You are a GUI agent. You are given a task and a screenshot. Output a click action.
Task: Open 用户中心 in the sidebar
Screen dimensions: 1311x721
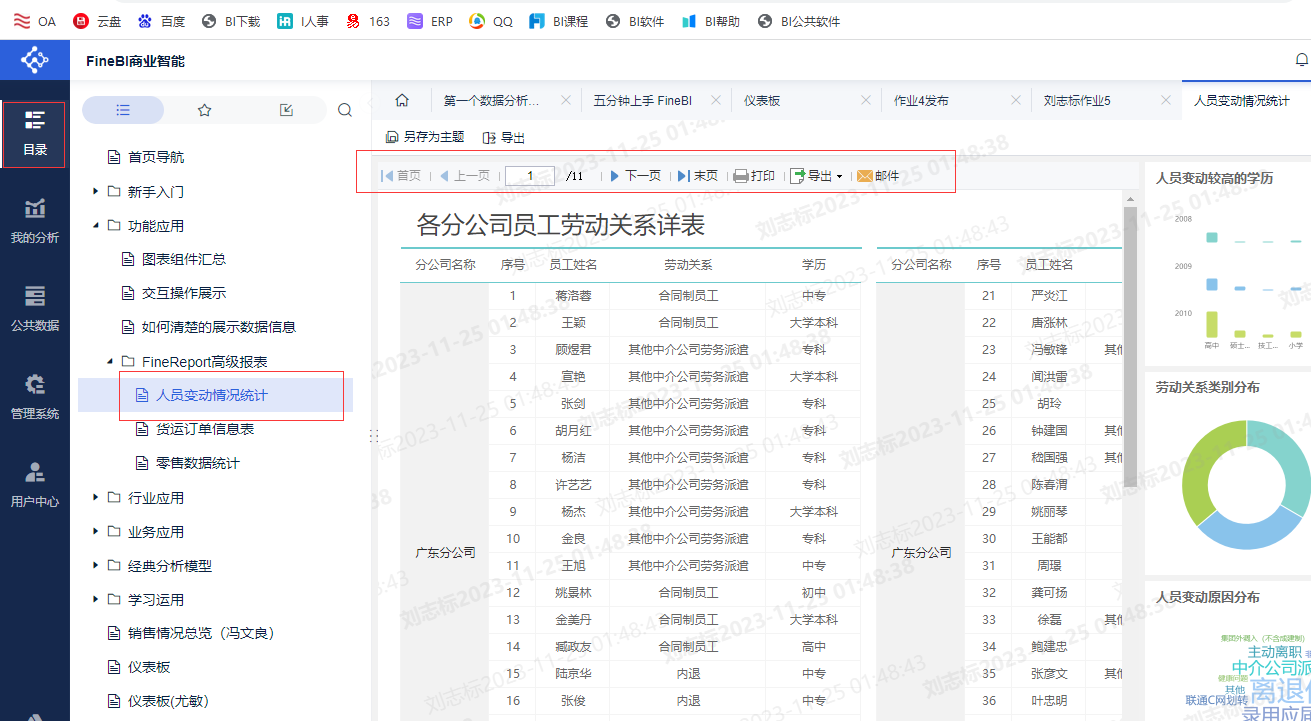coord(35,486)
